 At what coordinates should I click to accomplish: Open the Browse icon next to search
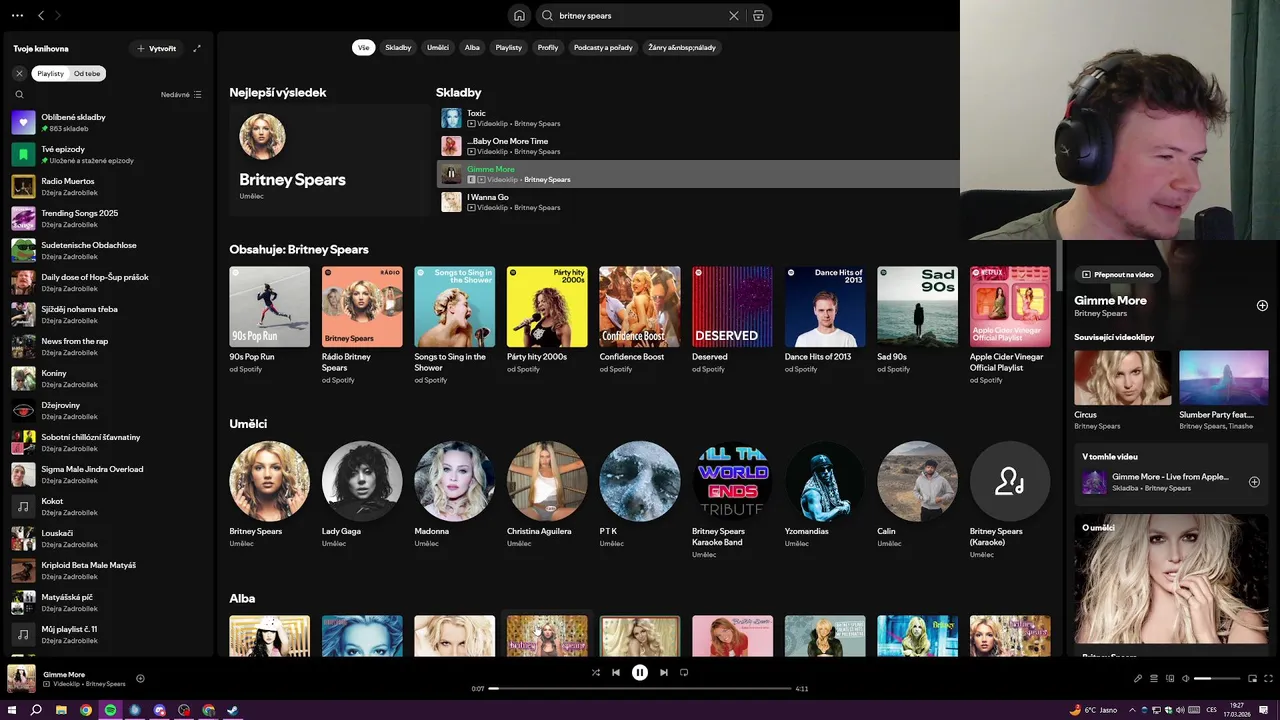click(759, 15)
